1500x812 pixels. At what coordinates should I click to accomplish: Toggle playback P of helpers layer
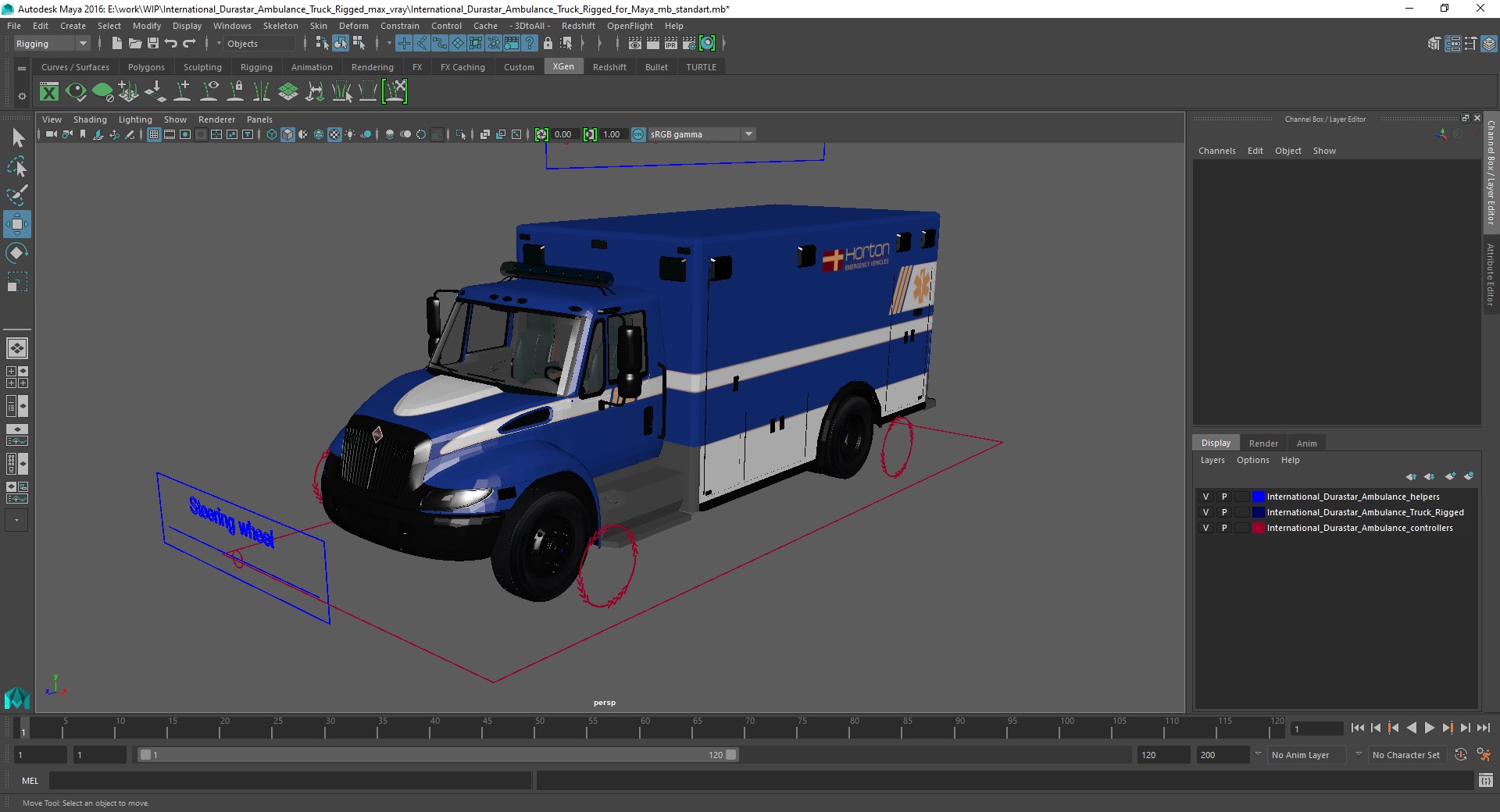click(1224, 497)
